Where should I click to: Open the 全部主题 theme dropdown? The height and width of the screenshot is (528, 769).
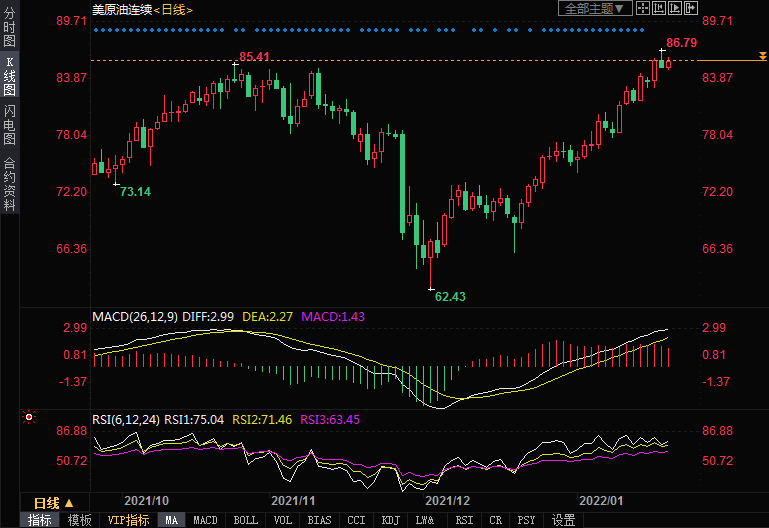tap(595, 8)
